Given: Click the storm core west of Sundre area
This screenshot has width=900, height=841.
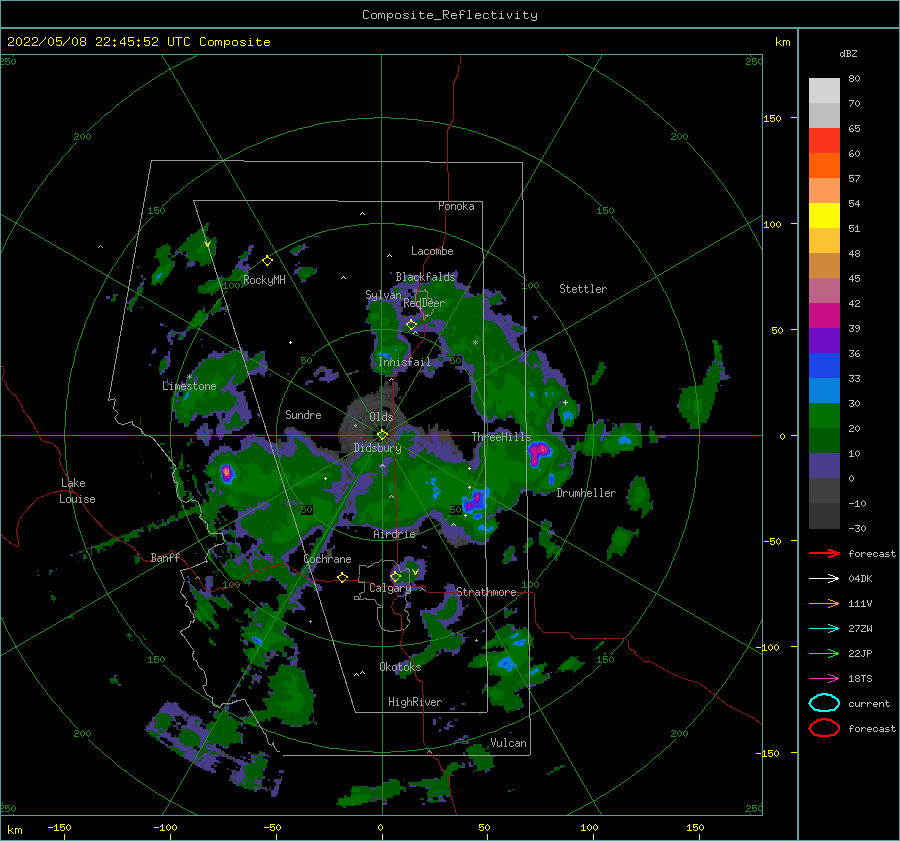Looking at the screenshot, I should (x=227, y=473).
